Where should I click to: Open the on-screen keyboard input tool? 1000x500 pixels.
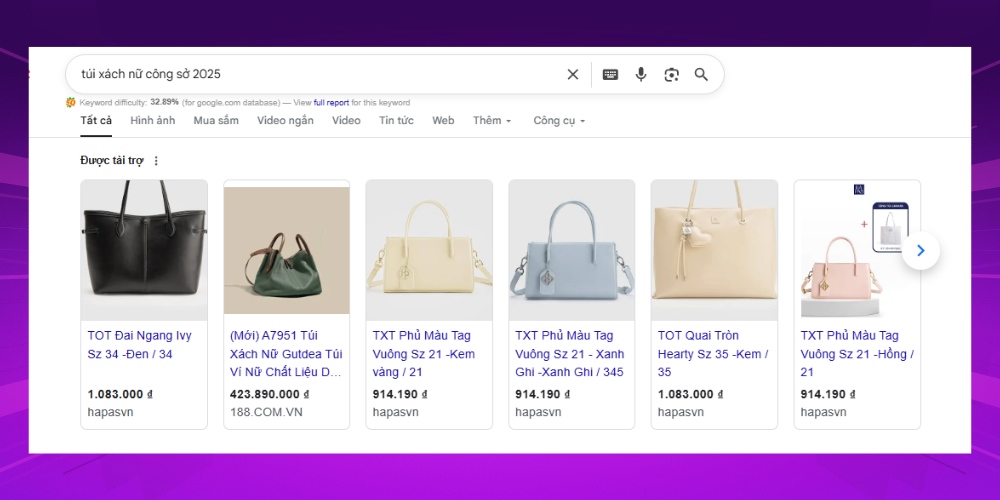[610, 74]
